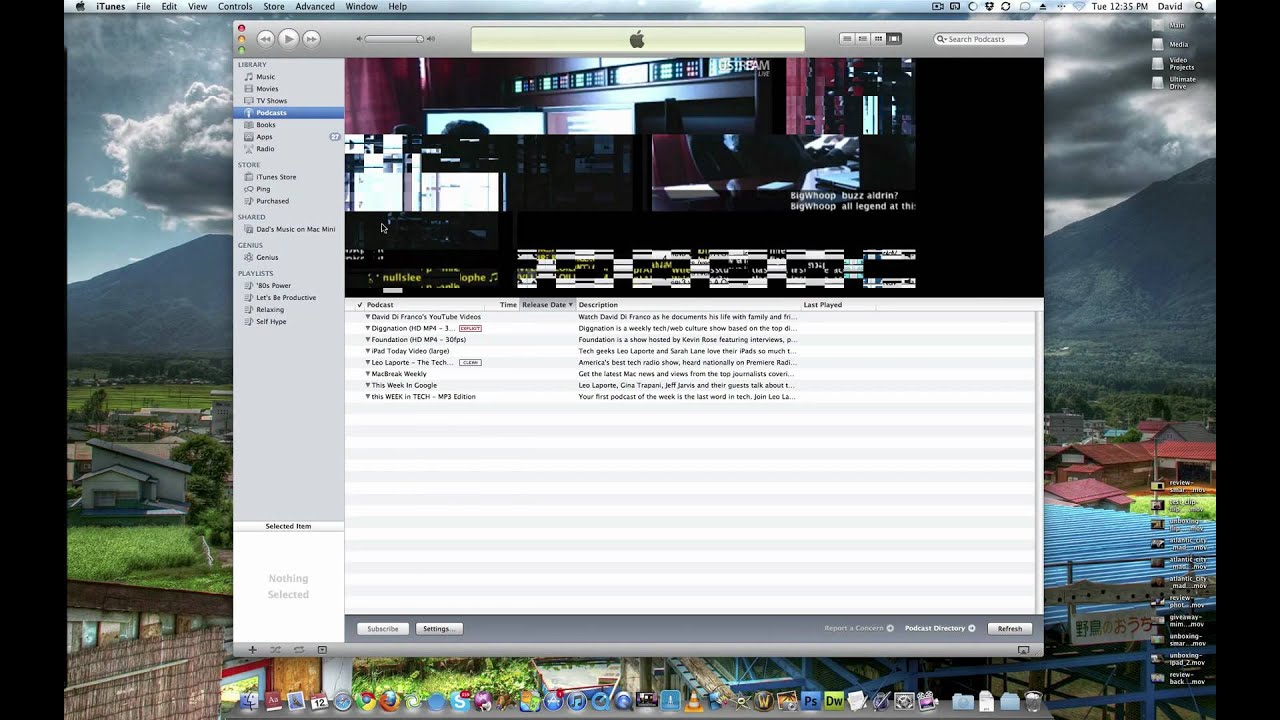The width and height of the screenshot is (1280, 720).
Task: Sort by the Release Date column
Action: tap(547, 304)
